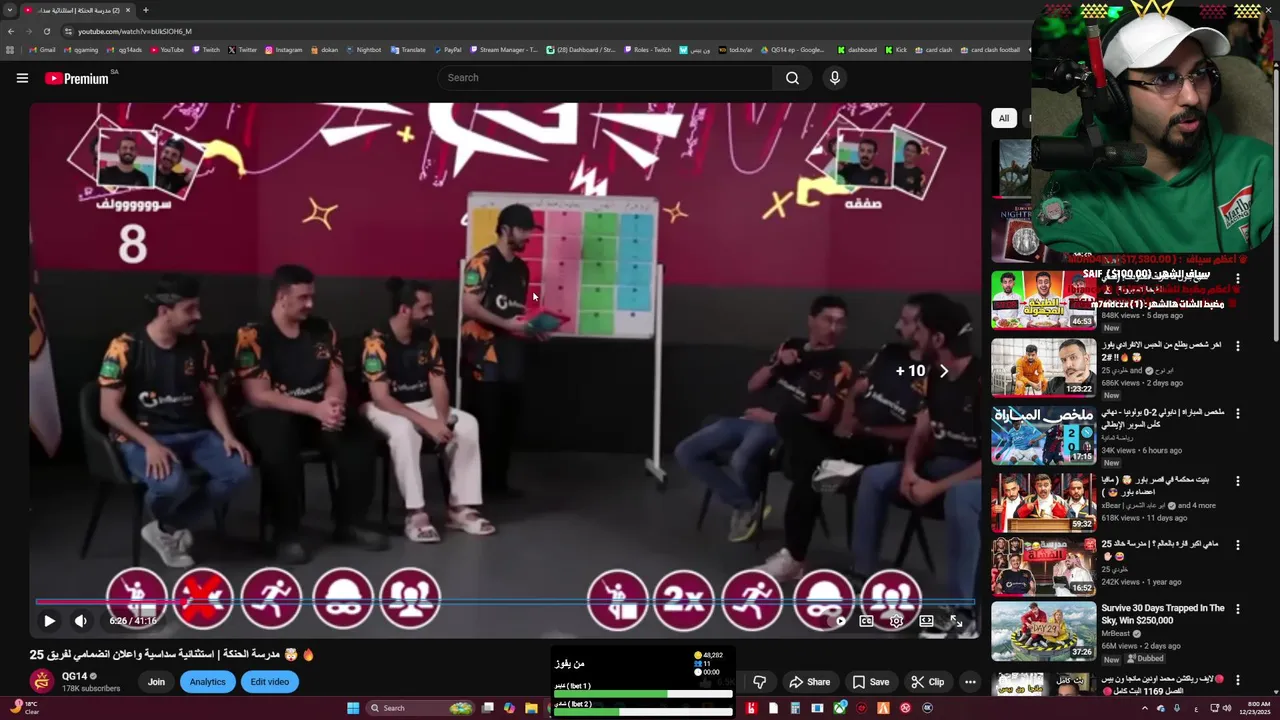The height and width of the screenshot is (720, 1280).
Task: Open the Twitch bookmark
Action: [x=206, y=49]
